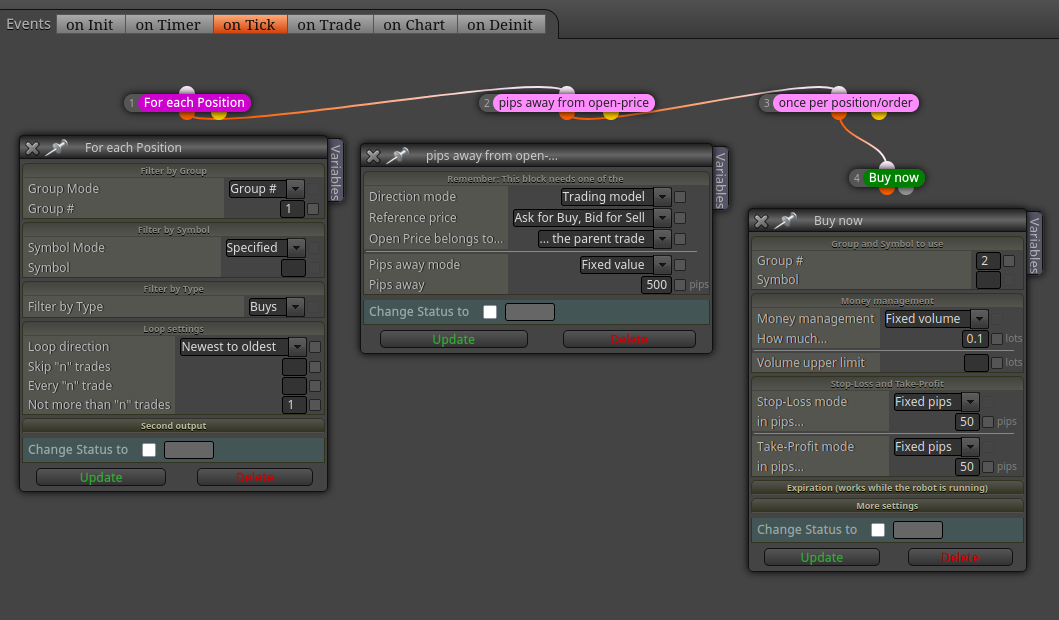The height and width of the screenshot is (620, 1059).
Task: Switch to the on Init event tab
Action: point(91,24)
